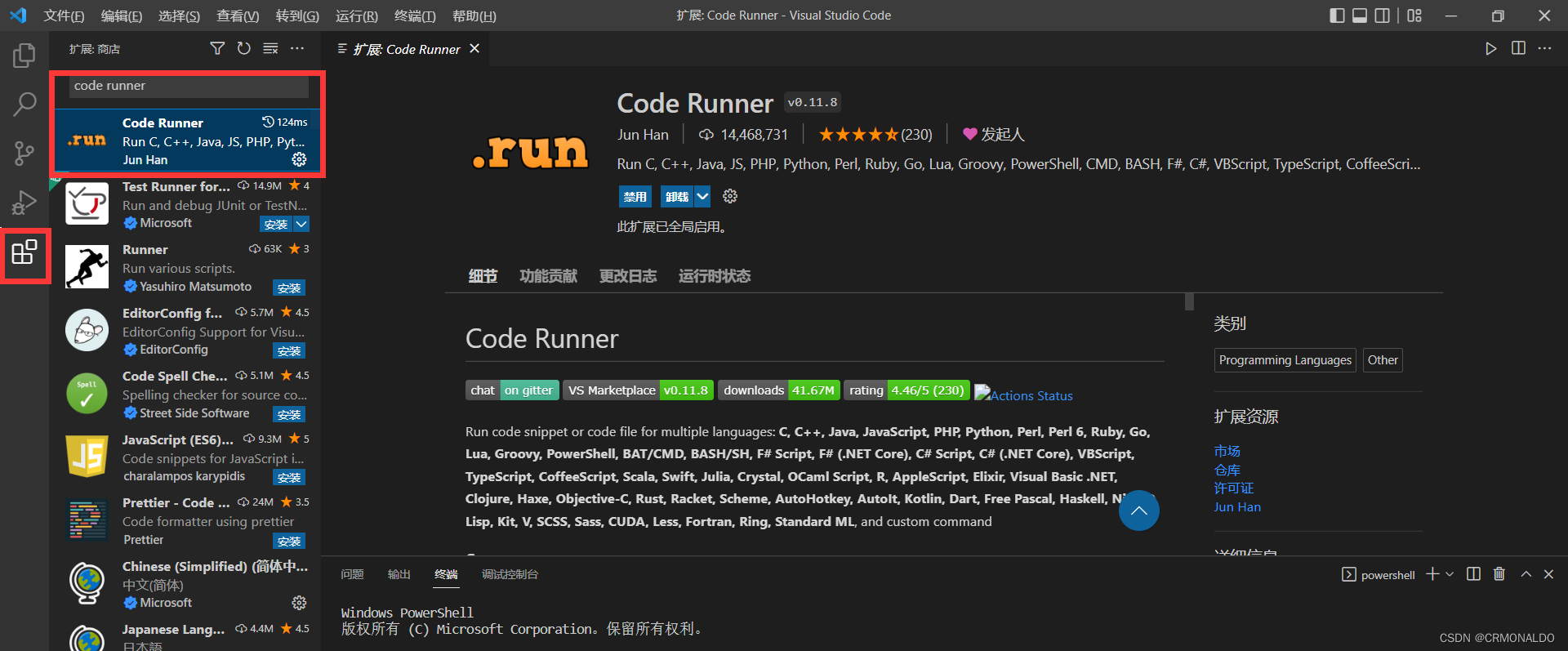Screen dimensions: 1568x651
Task: Open the Source Control view
Action: (x=24, y=154)
